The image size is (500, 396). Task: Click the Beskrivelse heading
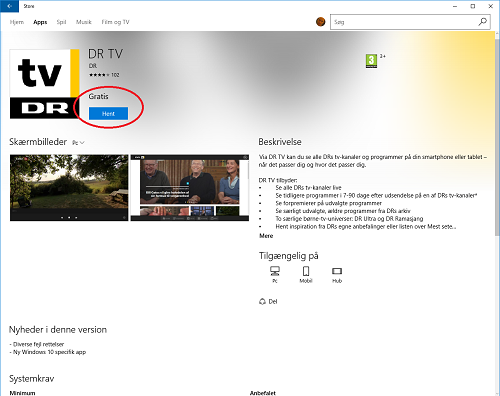(x=280, y=142)
